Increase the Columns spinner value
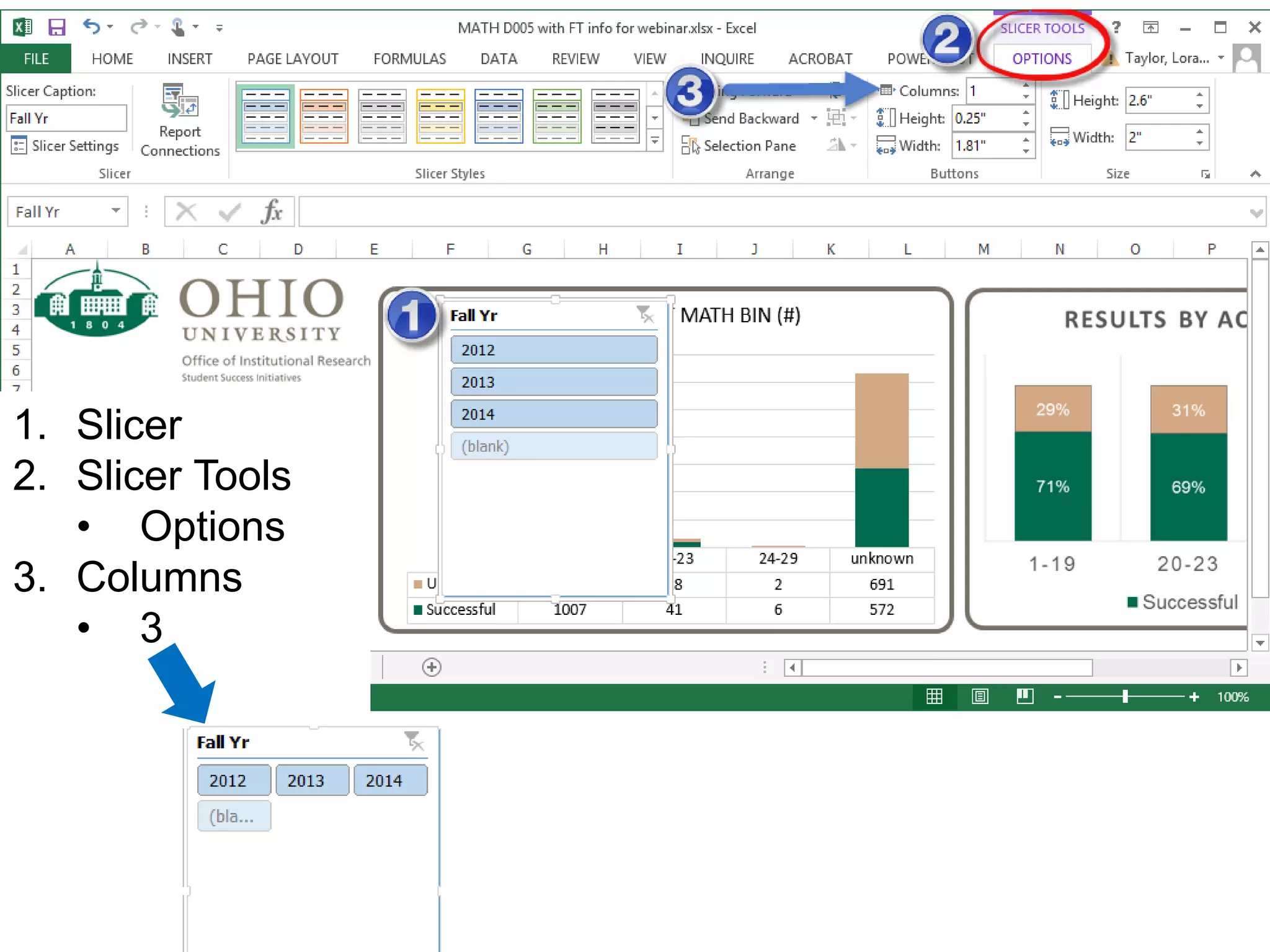 click(x=1027, y=85)
